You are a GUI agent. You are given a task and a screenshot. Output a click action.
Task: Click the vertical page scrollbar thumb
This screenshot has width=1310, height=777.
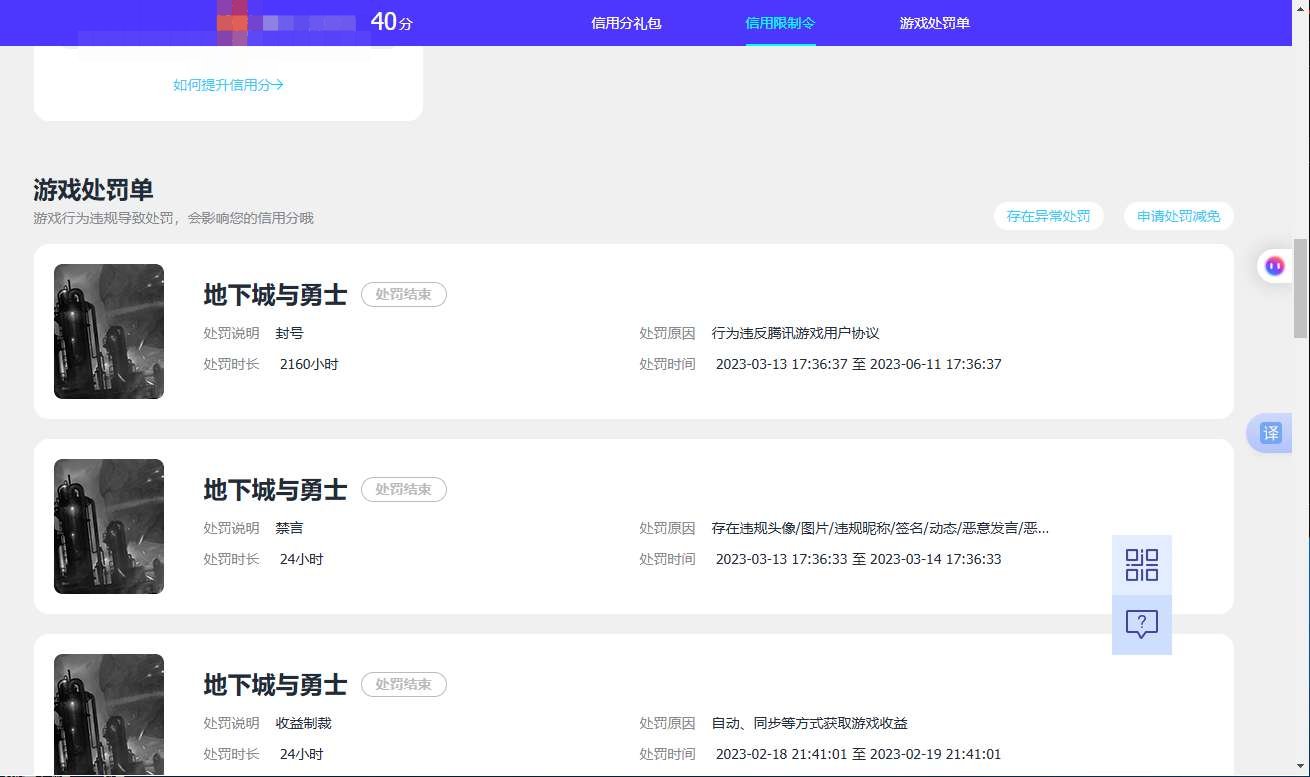point(1301,289)
